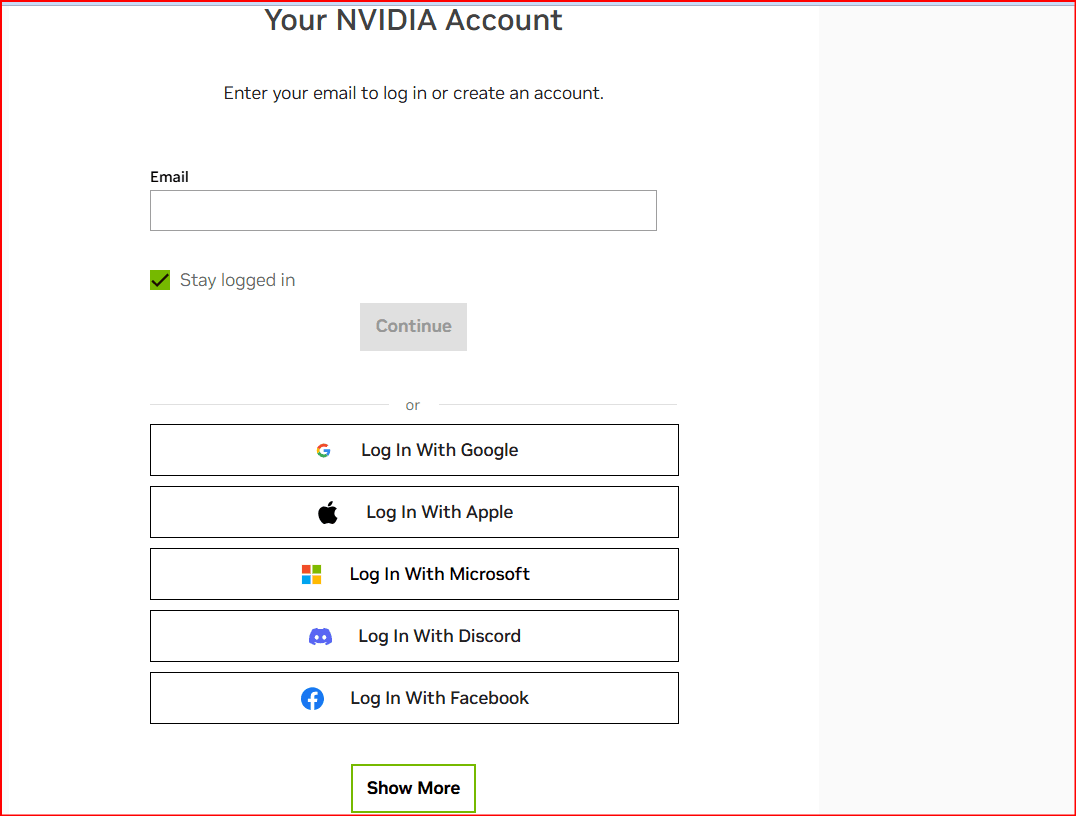Choose Log In With Microsoft
The height and width of the screenshot is (816, 1076).
[x=414, y=574]
